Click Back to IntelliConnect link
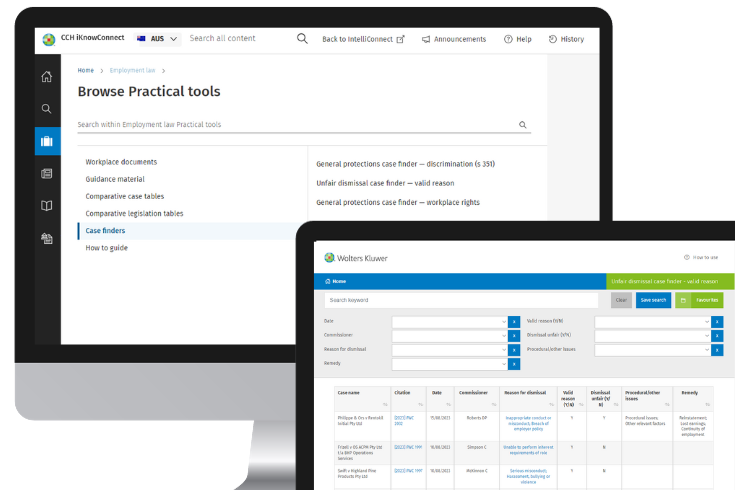Screen dimensions: 735x490 363,39
